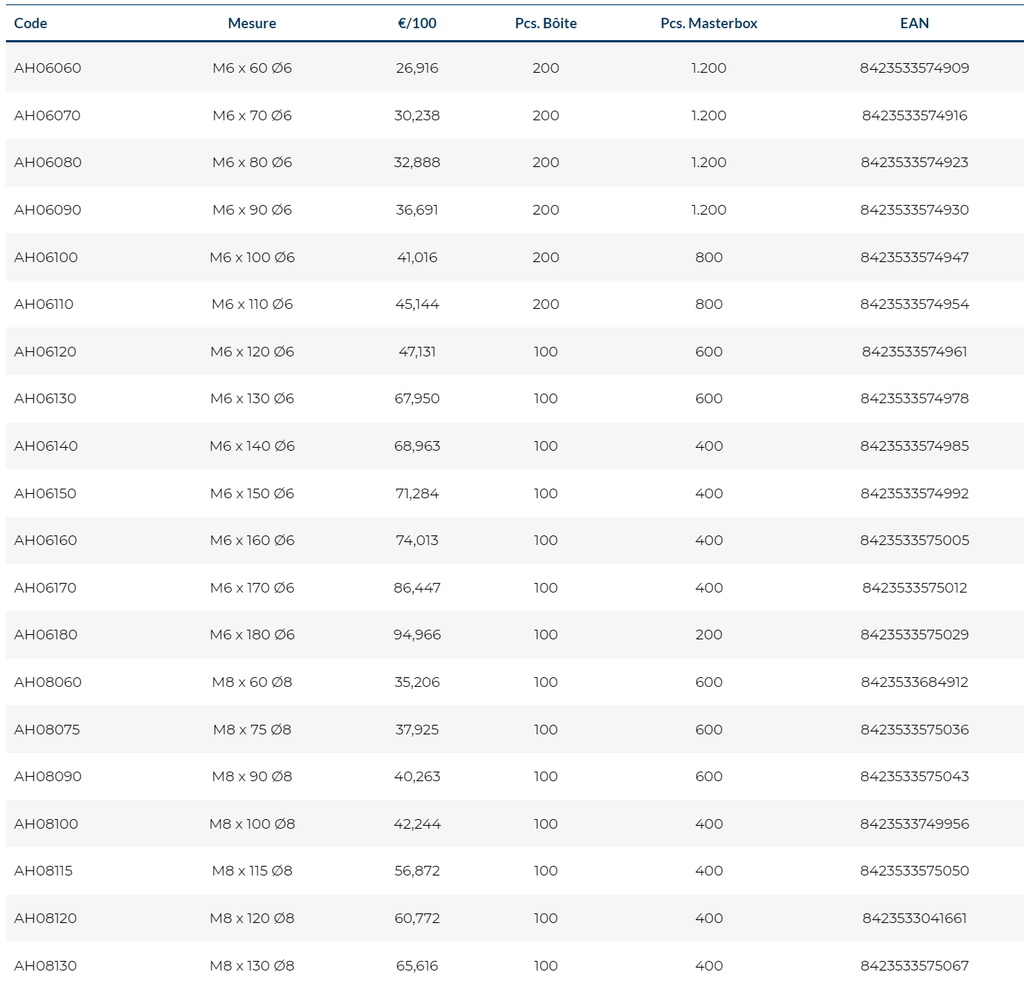
Task: Select product code AH08100
Action: pos(46,824)
